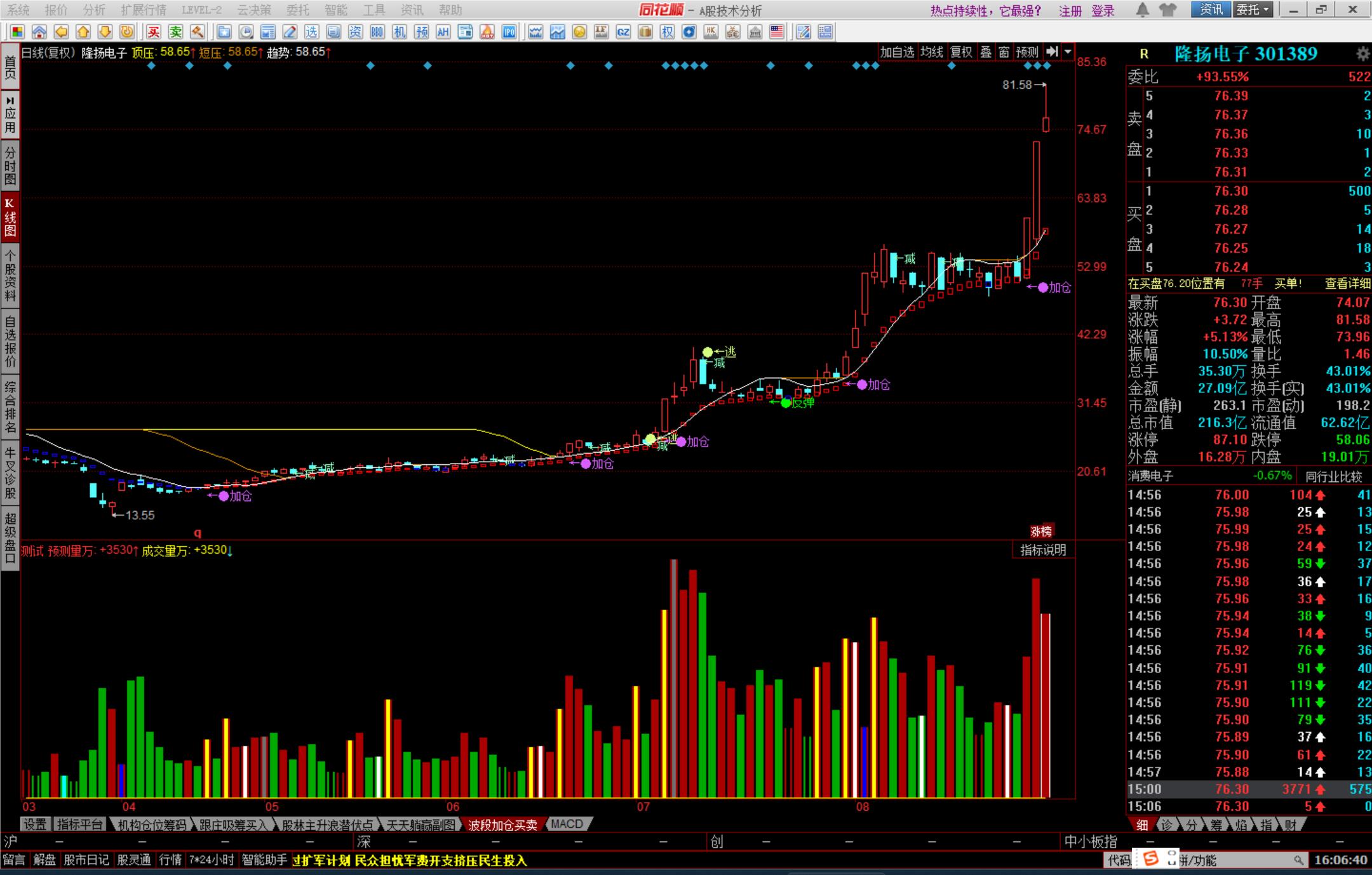Open the gear settings icon beside 隆扬电子

coord(1362,53)
